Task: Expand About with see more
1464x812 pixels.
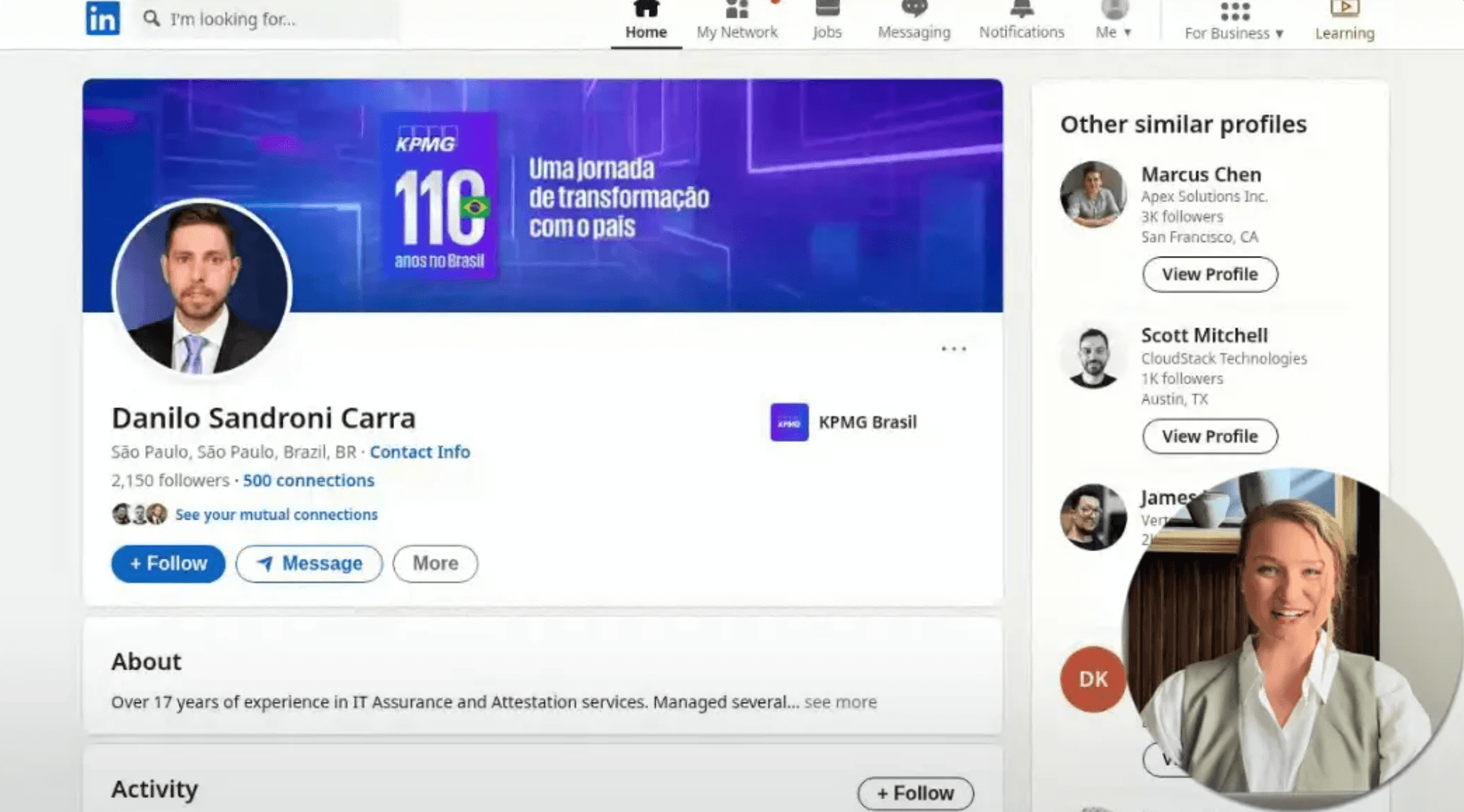Action: pos(840,702)
